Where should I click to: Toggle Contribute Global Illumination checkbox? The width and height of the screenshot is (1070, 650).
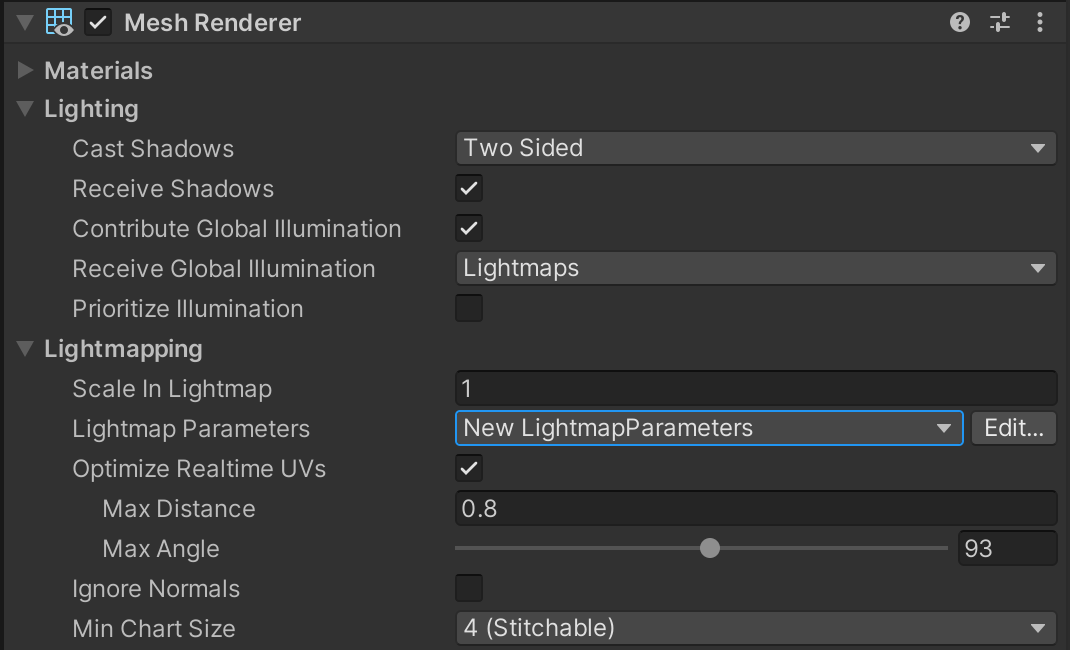point(469,228)
